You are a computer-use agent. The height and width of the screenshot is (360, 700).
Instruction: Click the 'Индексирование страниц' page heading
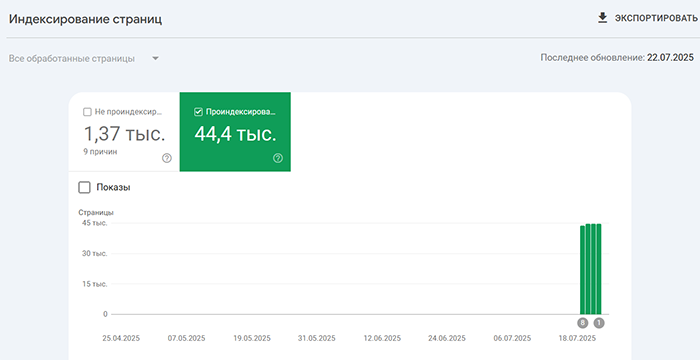coord(85,20)
